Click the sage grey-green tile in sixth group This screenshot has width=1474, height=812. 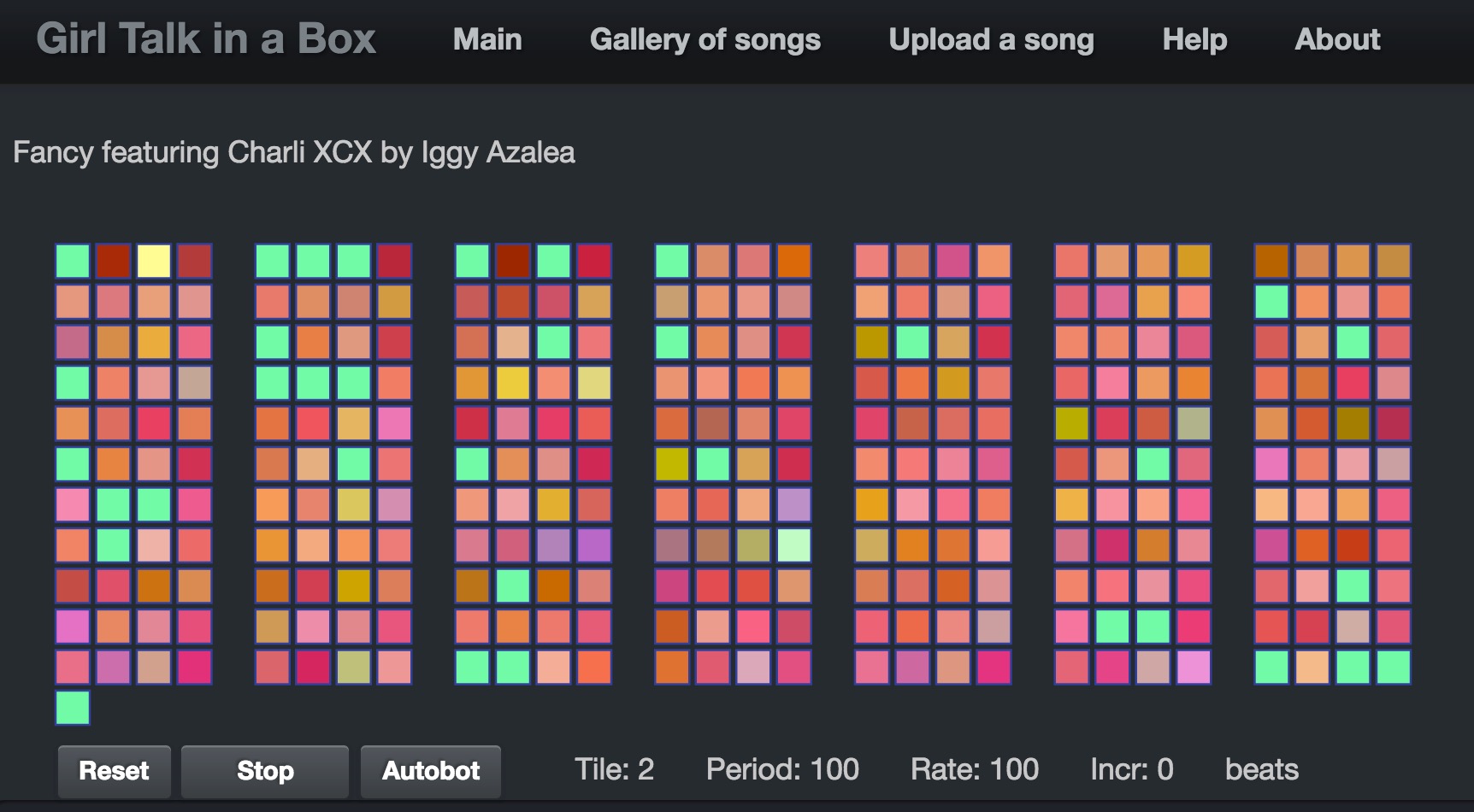(1194, 423)
